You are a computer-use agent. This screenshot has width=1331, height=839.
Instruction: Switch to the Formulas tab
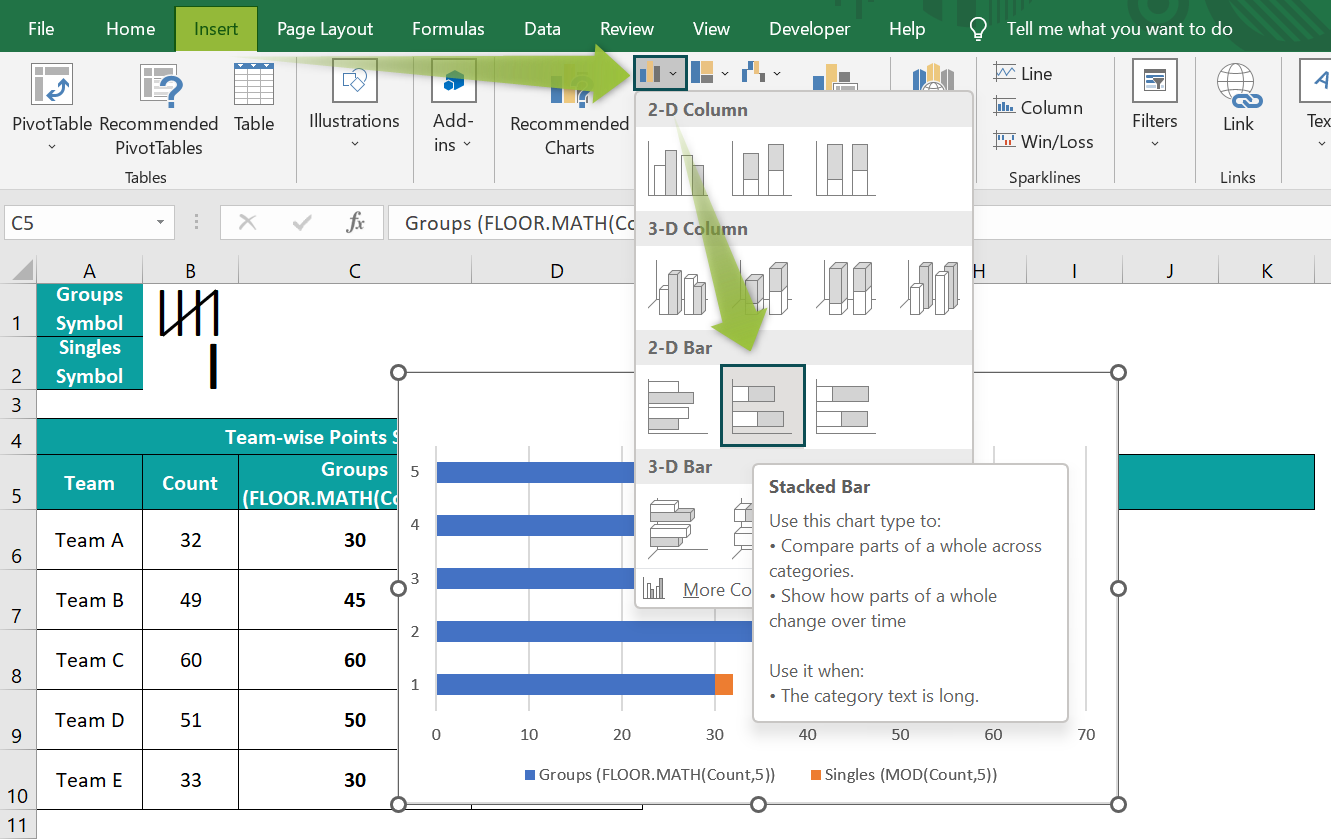point(448,29)
